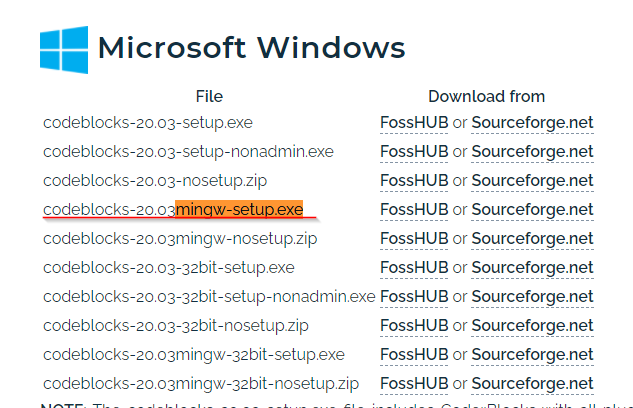
Task: Open Sourceforge.net link for codeblocks-20.03-setup.exe
Action: (532, 123)
